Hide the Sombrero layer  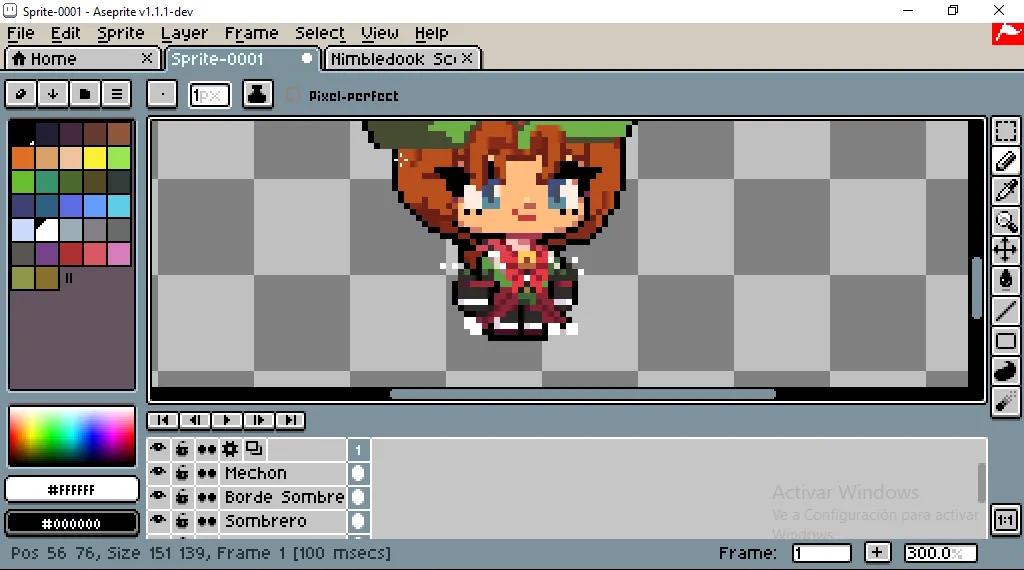(x=158, y=521)
